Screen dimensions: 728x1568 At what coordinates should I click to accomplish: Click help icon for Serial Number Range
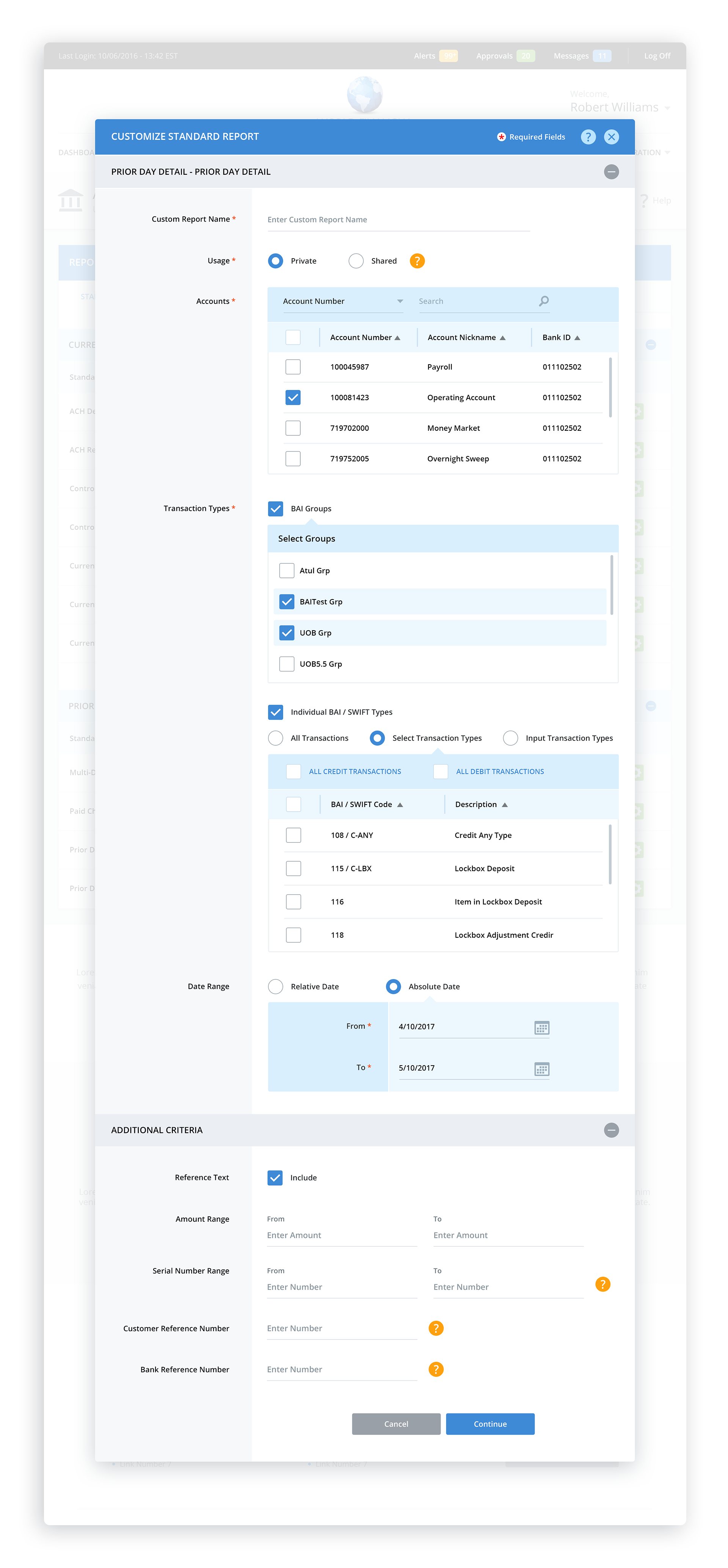[602, 1284]
